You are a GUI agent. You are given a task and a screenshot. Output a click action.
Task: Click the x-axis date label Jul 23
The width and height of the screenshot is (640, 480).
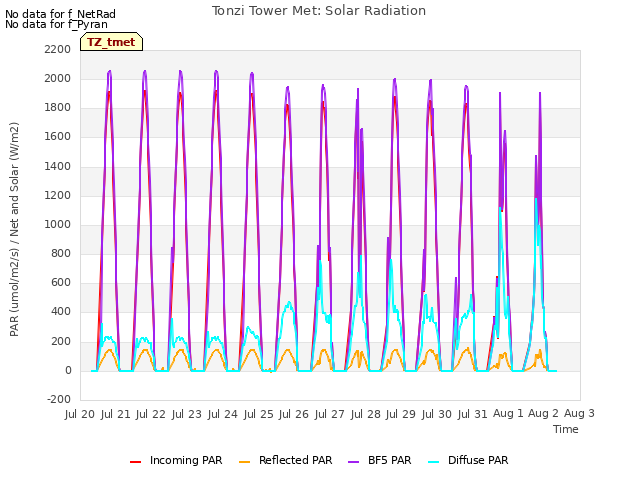pyautogui.click(x=187, y=414)
